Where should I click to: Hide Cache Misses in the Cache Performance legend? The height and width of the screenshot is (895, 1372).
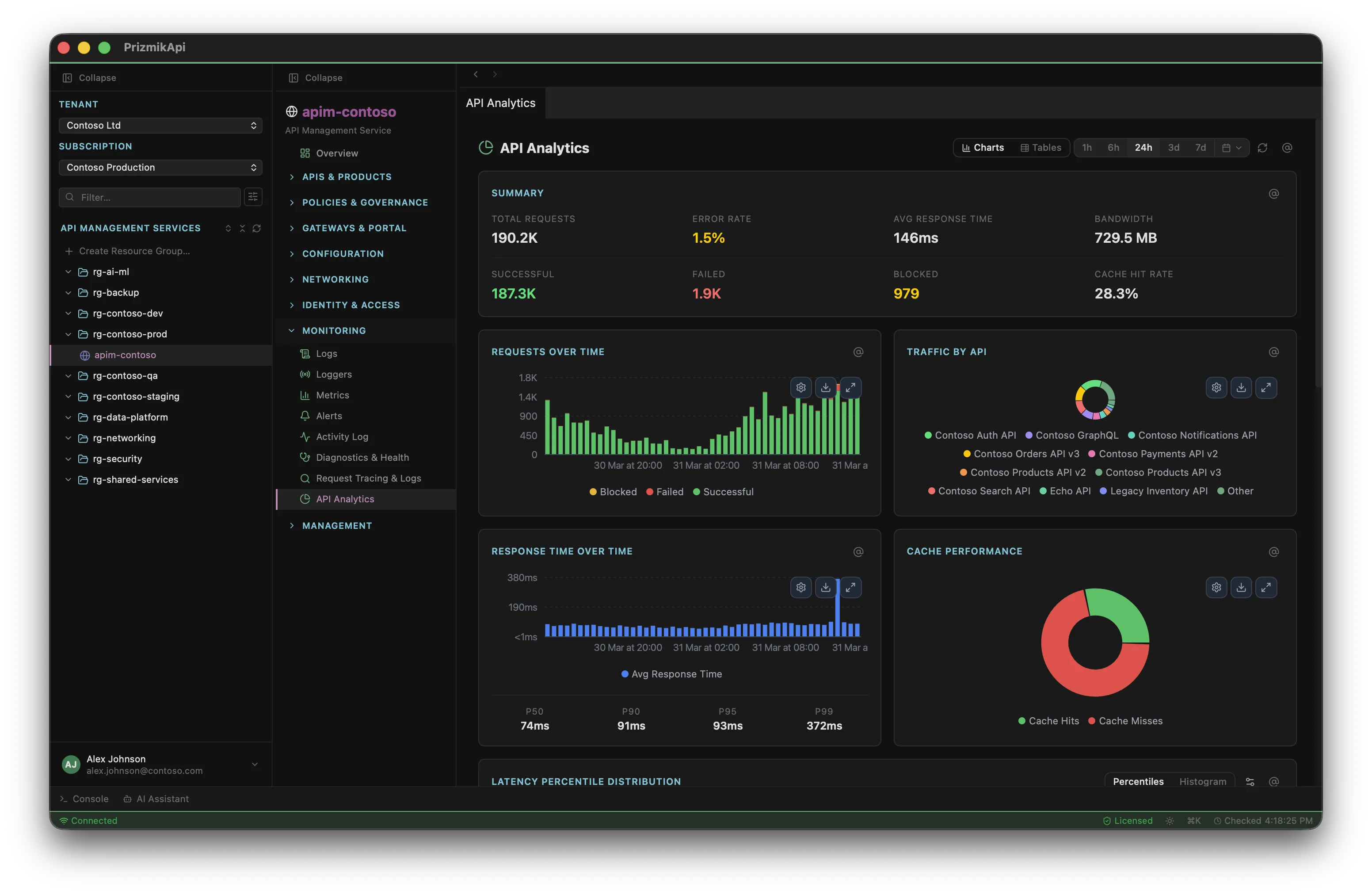coord(1124,720)
